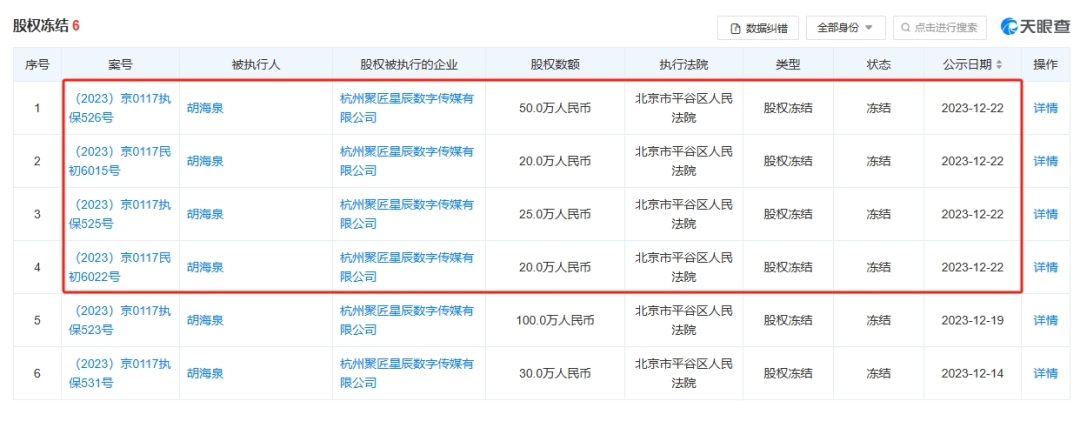Click the 2023-12-19 date cell

(x=973, y=320)
